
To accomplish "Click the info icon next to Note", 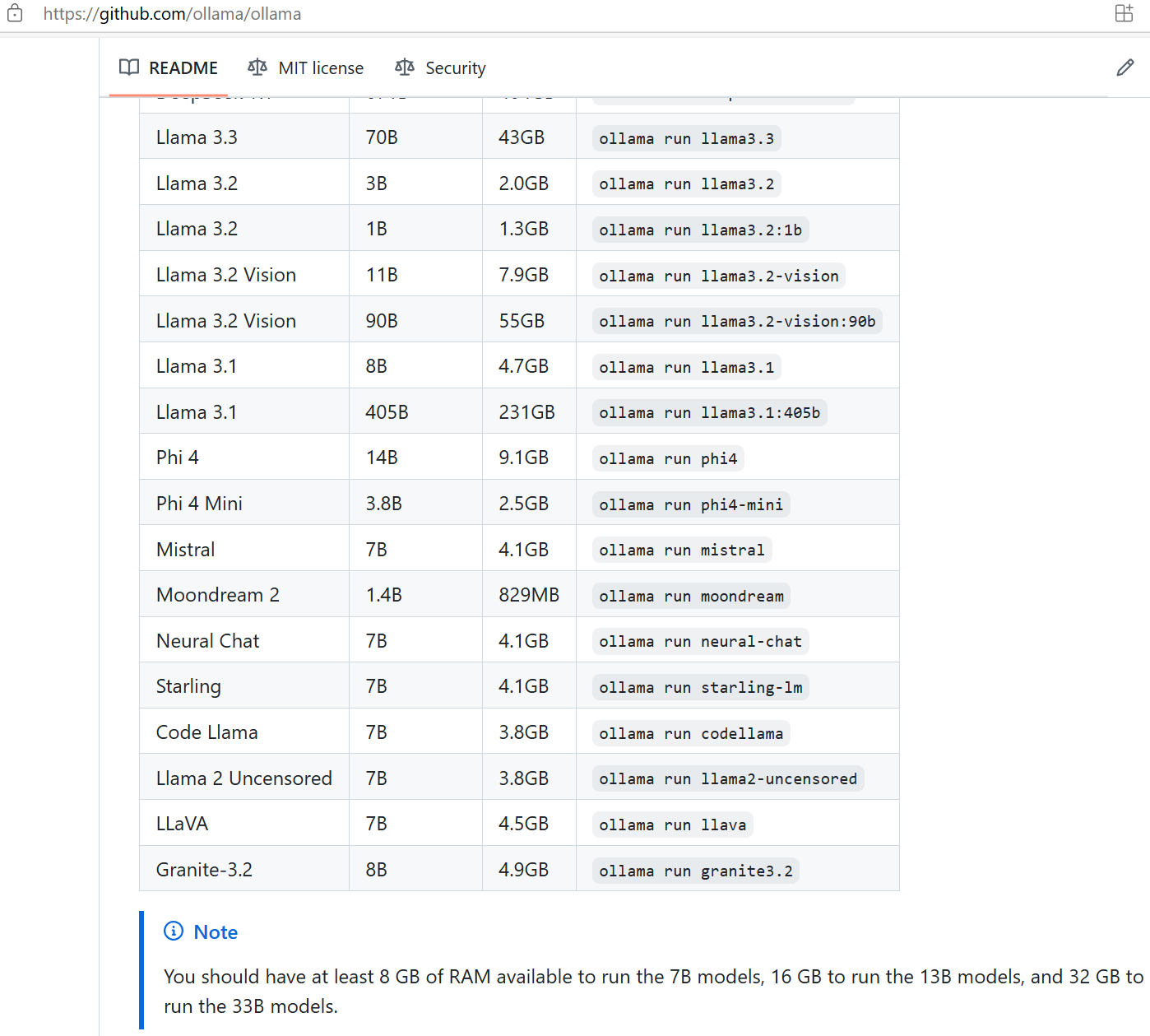I will point(174,931).
